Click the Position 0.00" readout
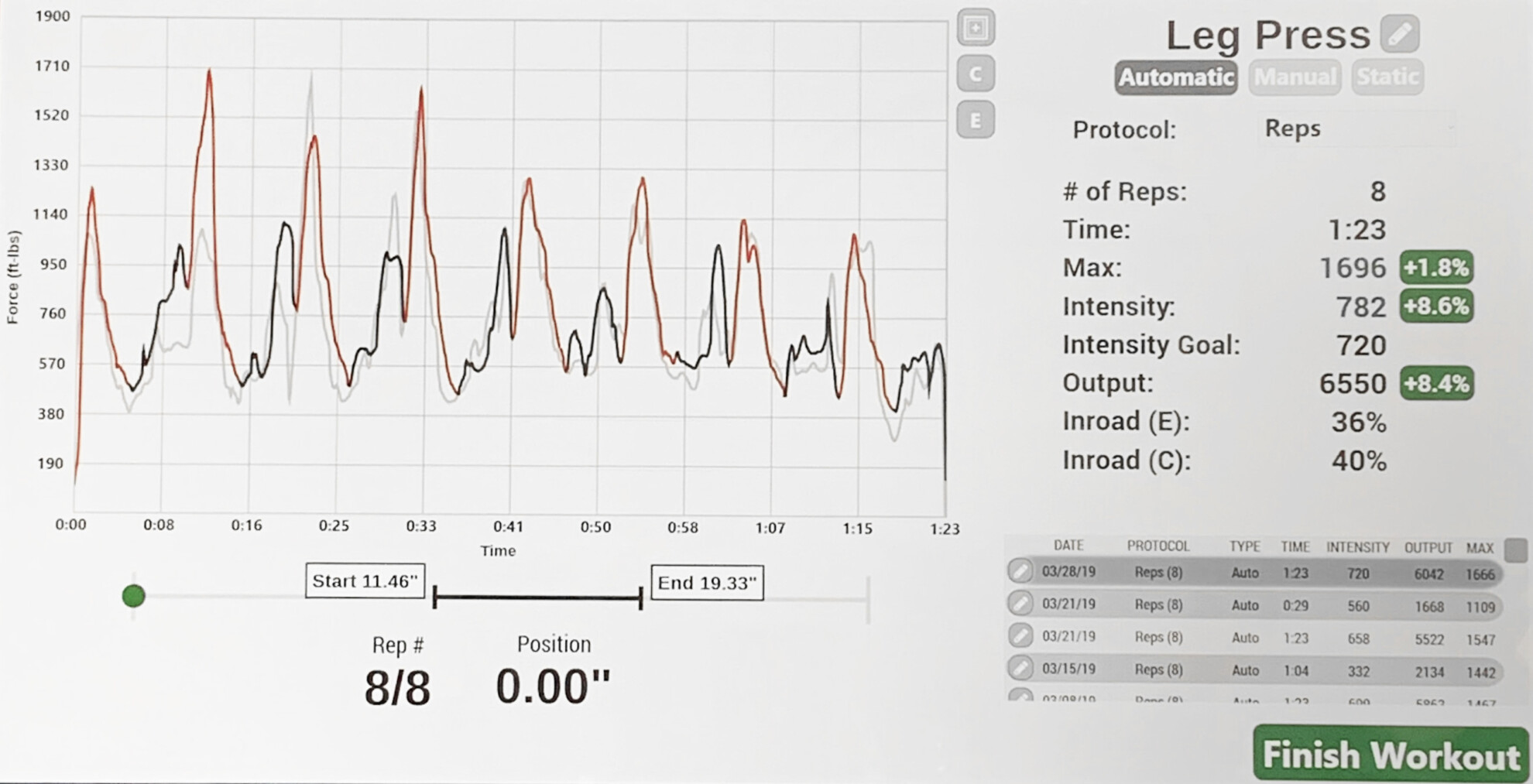Viewport: 1533px width, 784px height. point(553,686)
